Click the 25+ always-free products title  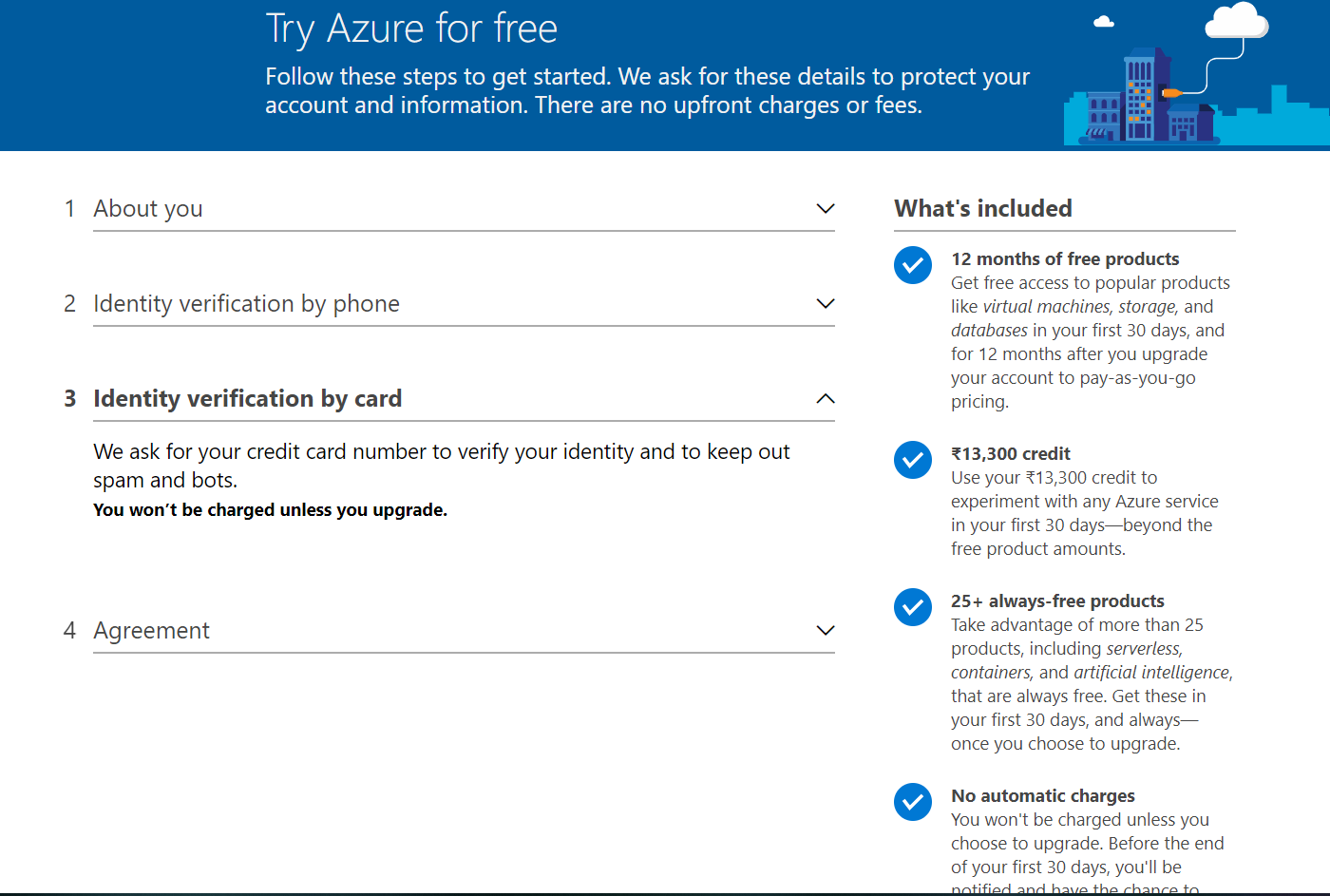coord(1057,601)
